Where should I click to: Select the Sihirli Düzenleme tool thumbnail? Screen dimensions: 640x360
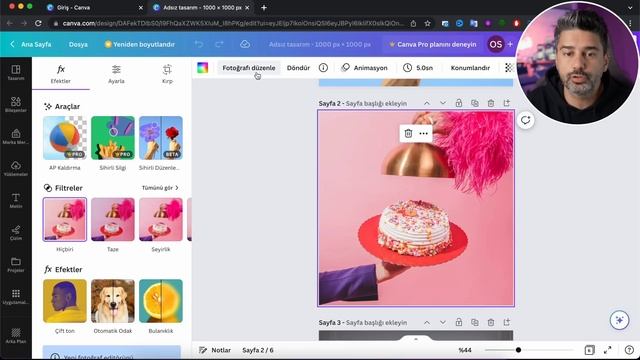pyautogui.click(x=161, y=138)
